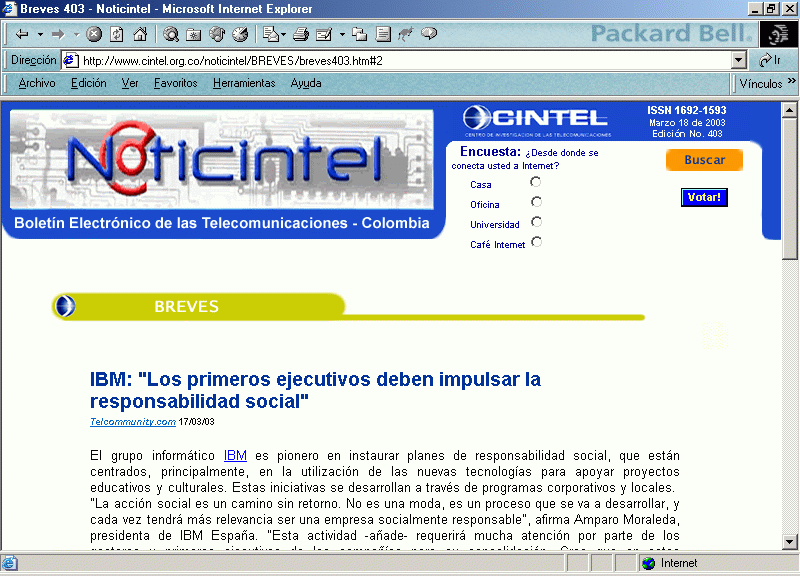Open the Archivo menu

tap(37, 83)
